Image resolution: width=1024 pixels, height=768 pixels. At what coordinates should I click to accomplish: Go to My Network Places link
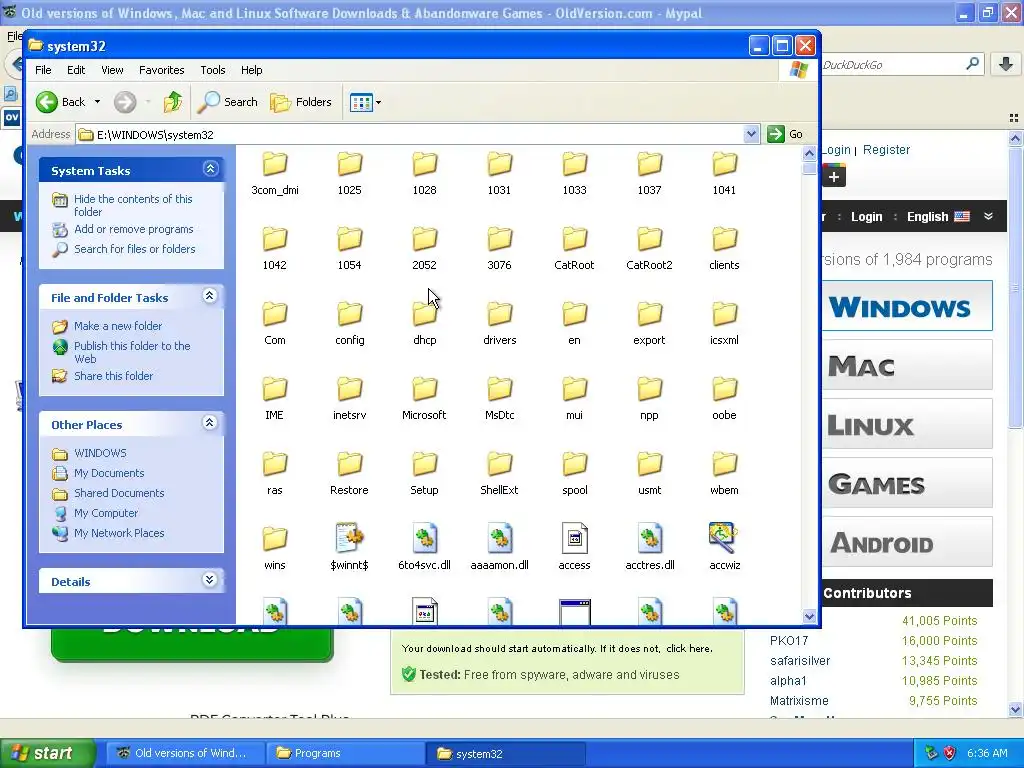(119, 533)
